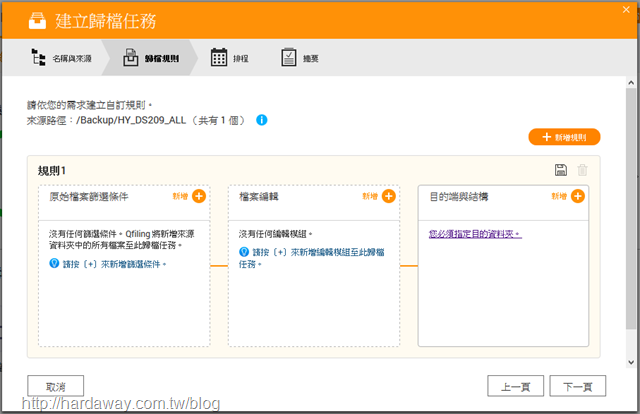Open the 您必須指定目的資料夾 link
Screen dimensions: 640x414
tap(475, 234)
